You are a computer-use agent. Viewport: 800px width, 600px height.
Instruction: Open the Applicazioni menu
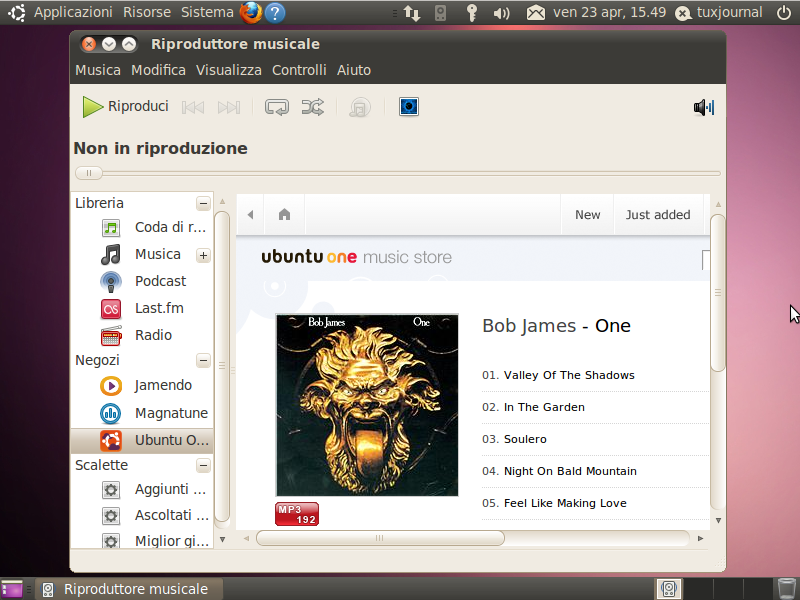(73, 12)
